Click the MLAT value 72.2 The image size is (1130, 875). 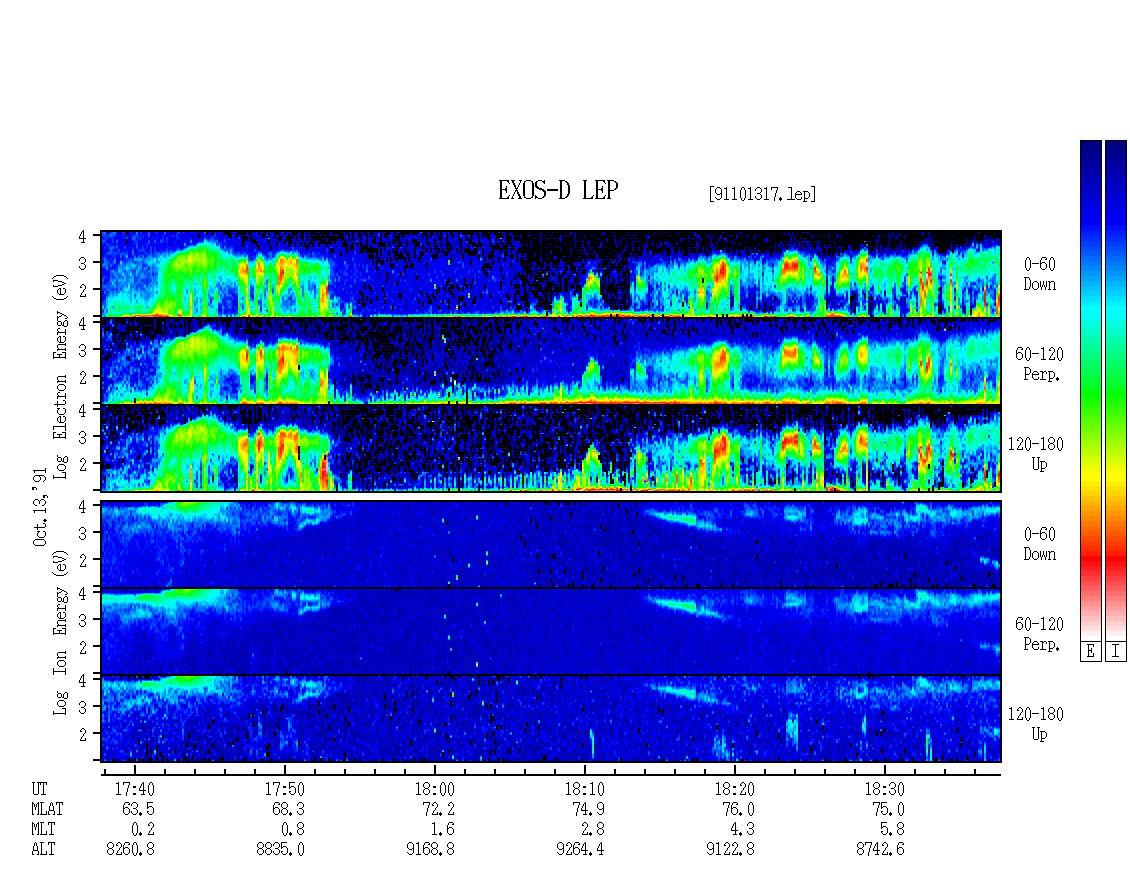(438, 809)
